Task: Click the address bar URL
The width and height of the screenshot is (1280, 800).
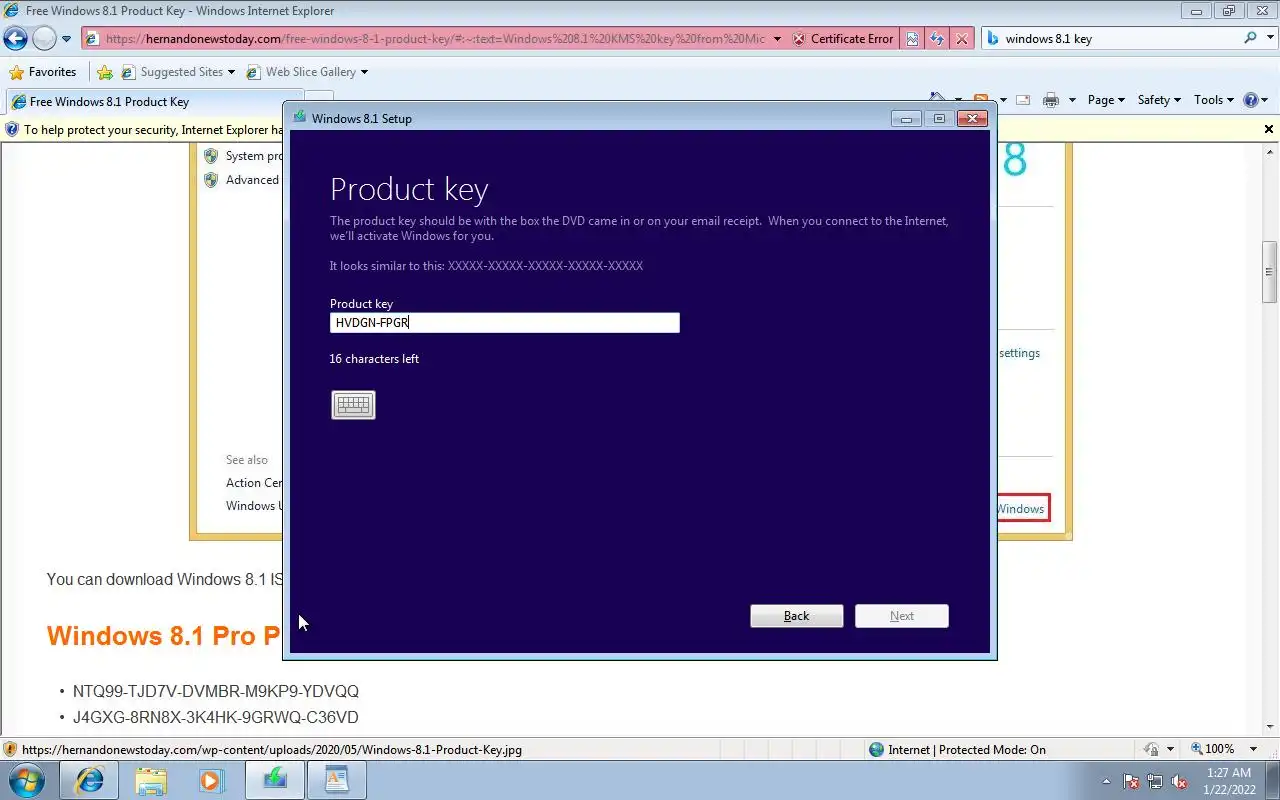Action: coord(435,39)
